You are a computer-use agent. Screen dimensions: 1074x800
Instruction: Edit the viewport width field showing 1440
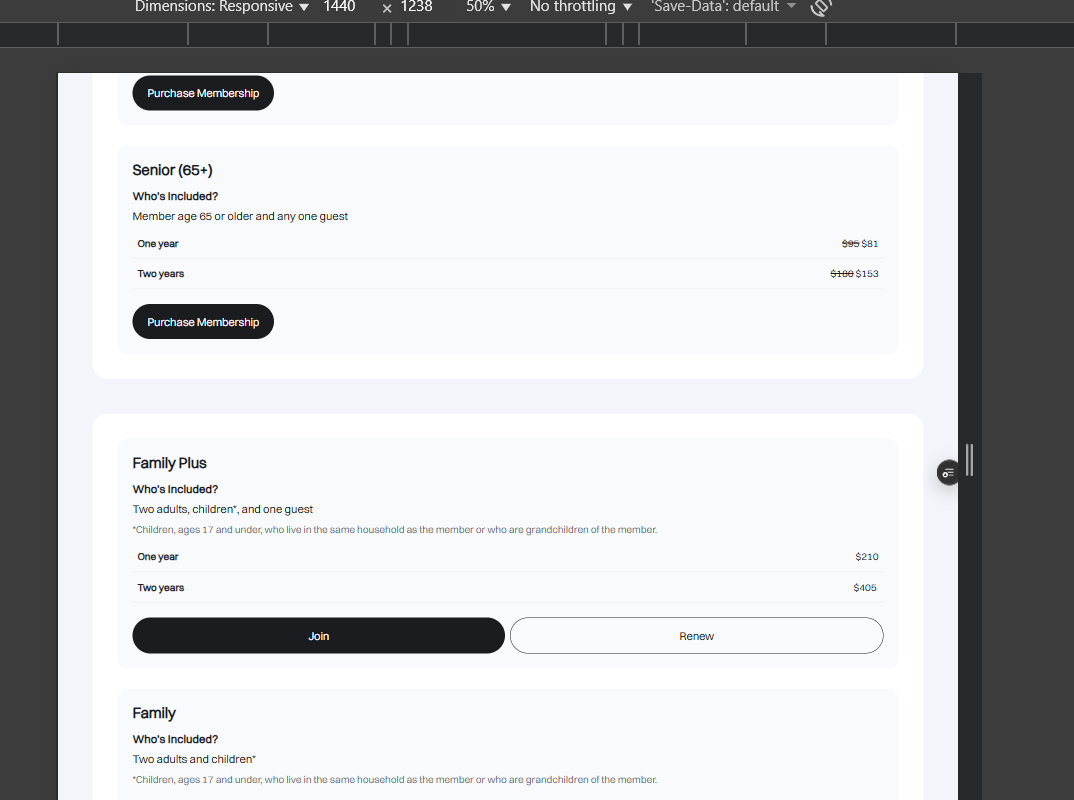[340, 7]
